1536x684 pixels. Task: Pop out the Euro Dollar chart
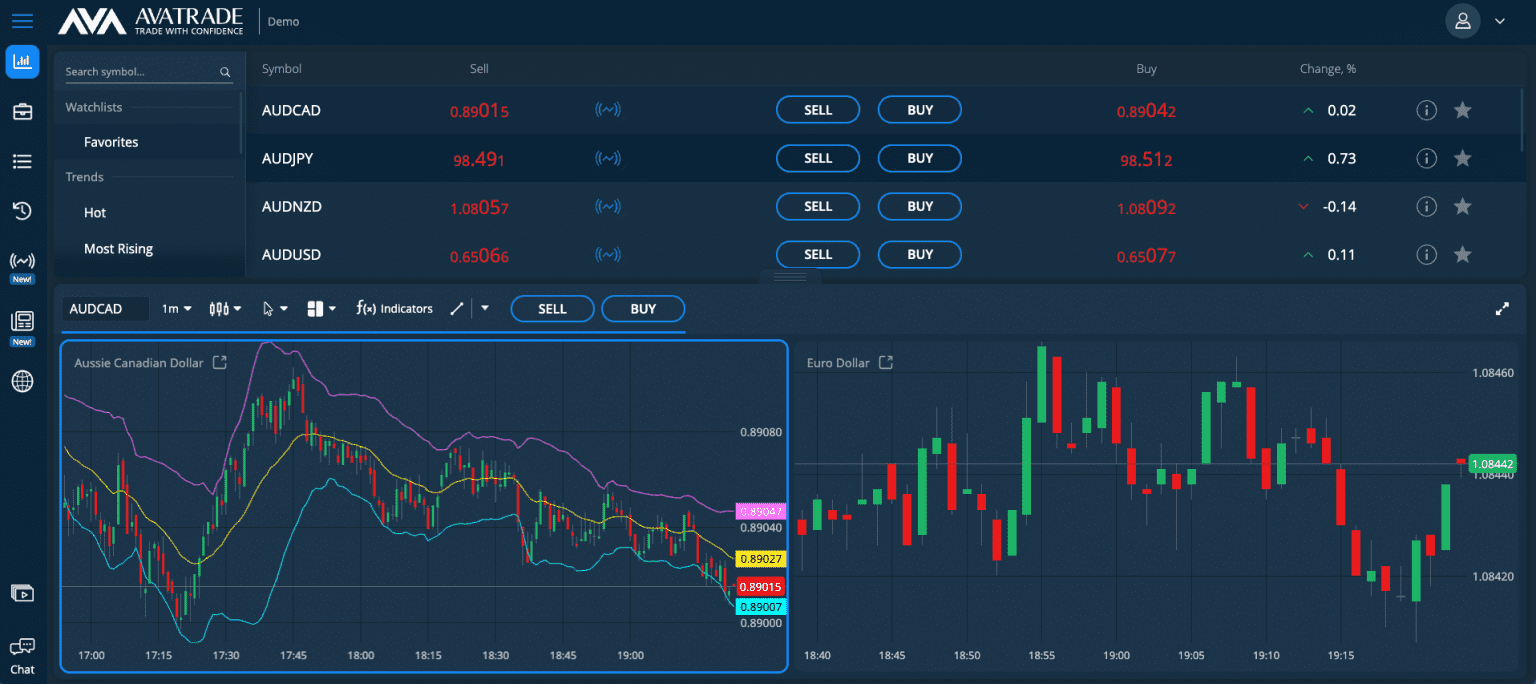pyautogui.click(x=885, y=363)
